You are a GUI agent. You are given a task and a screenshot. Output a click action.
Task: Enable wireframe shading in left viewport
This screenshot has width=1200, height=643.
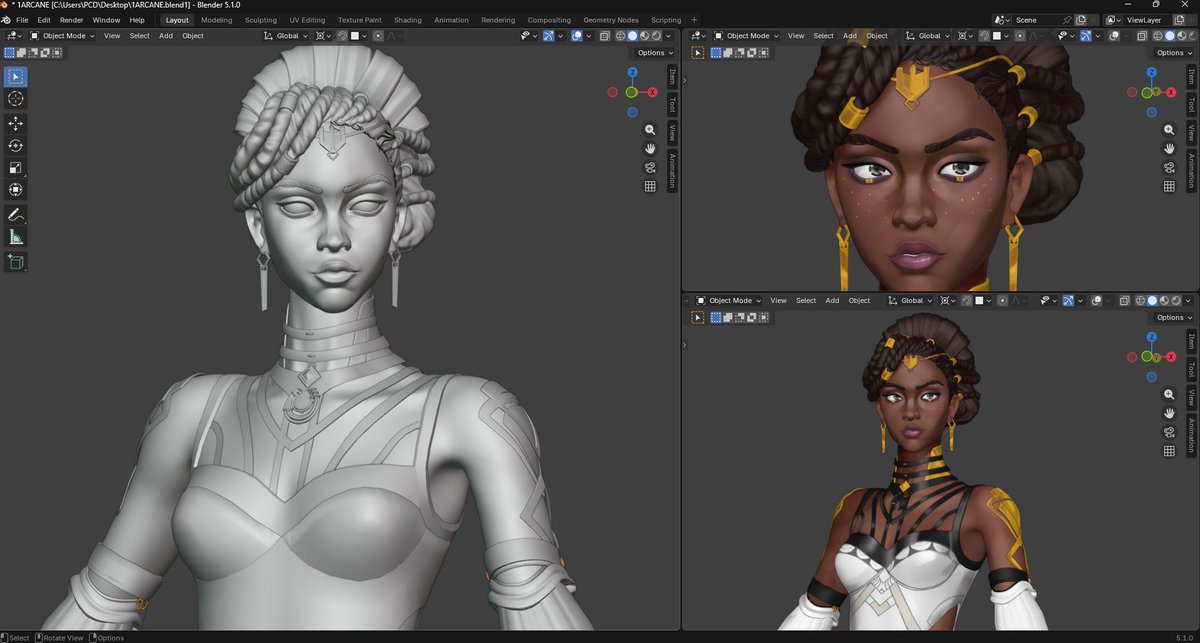pos(620,36)
